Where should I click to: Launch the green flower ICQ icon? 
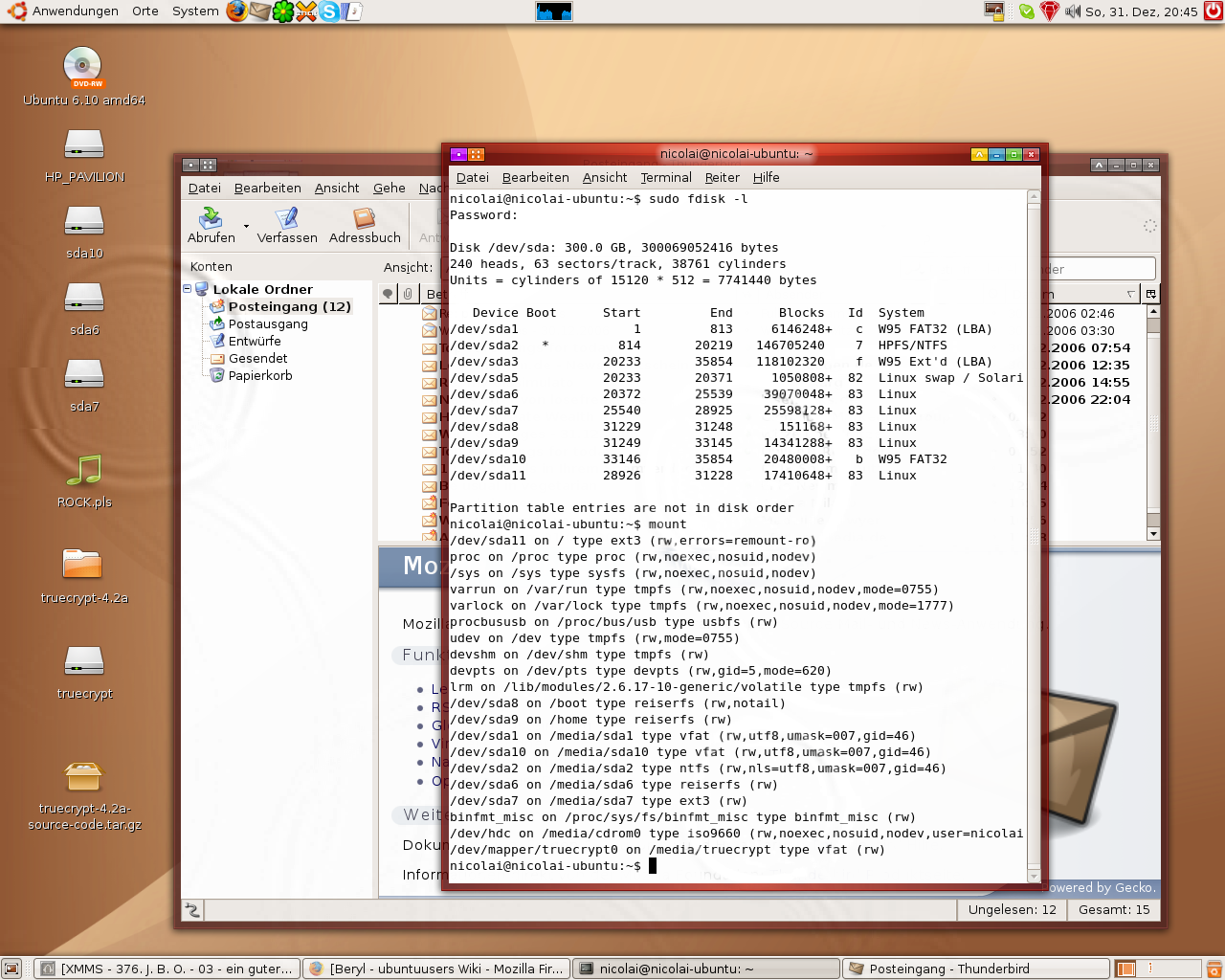point(283,11)
